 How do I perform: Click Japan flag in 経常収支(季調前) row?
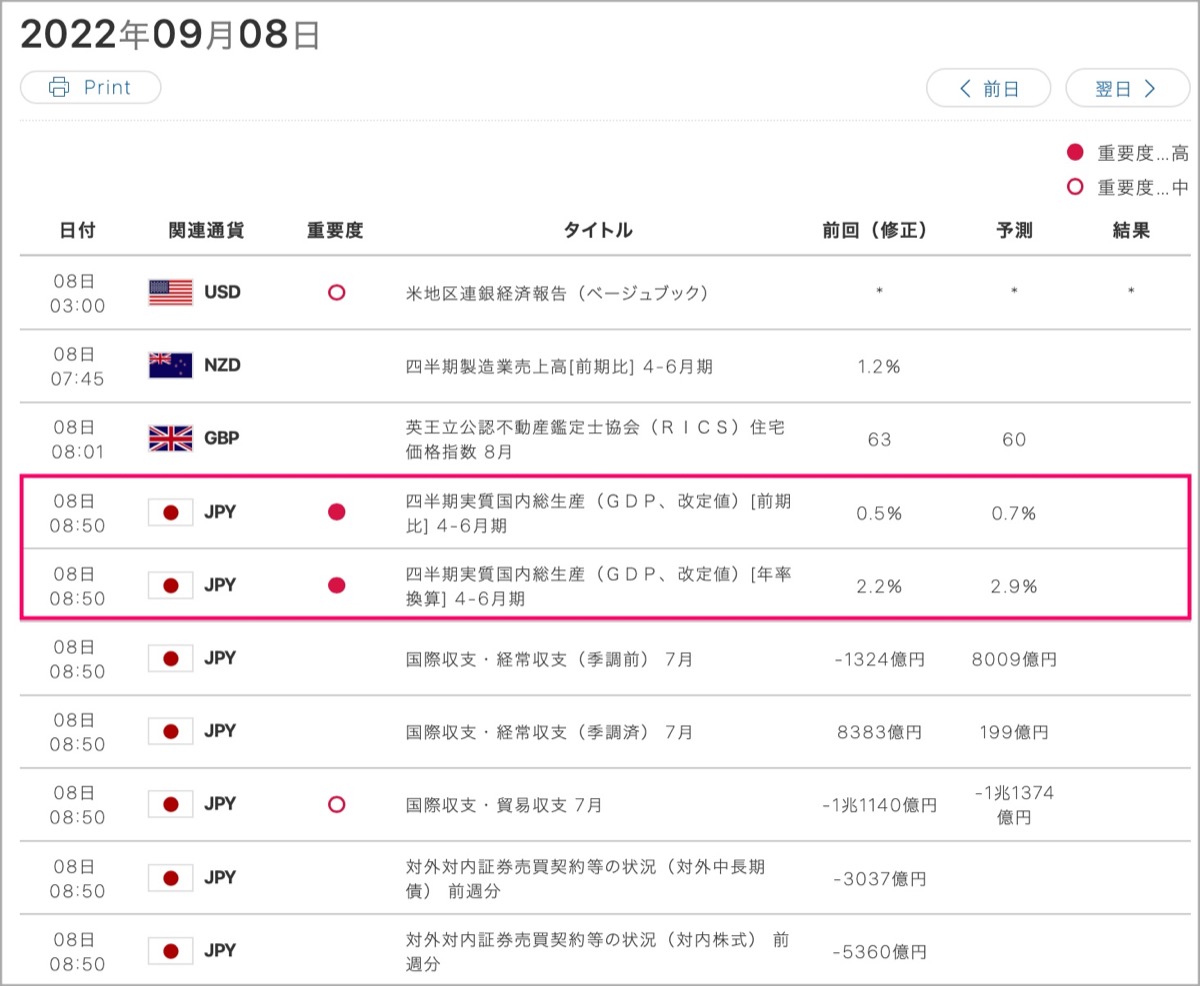171,658
